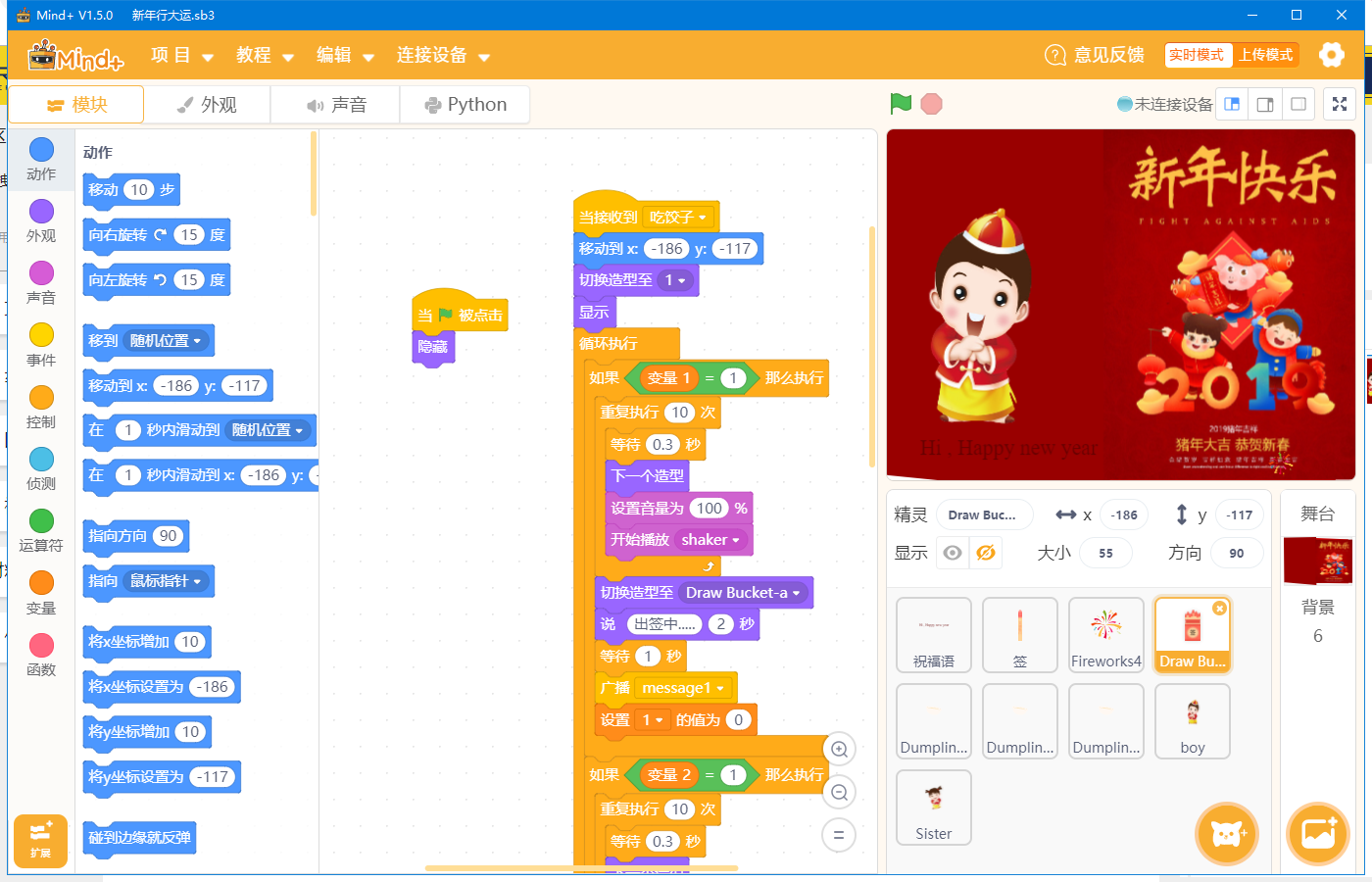
Task: Select the 侦测 sensing category
Action: 41,468
